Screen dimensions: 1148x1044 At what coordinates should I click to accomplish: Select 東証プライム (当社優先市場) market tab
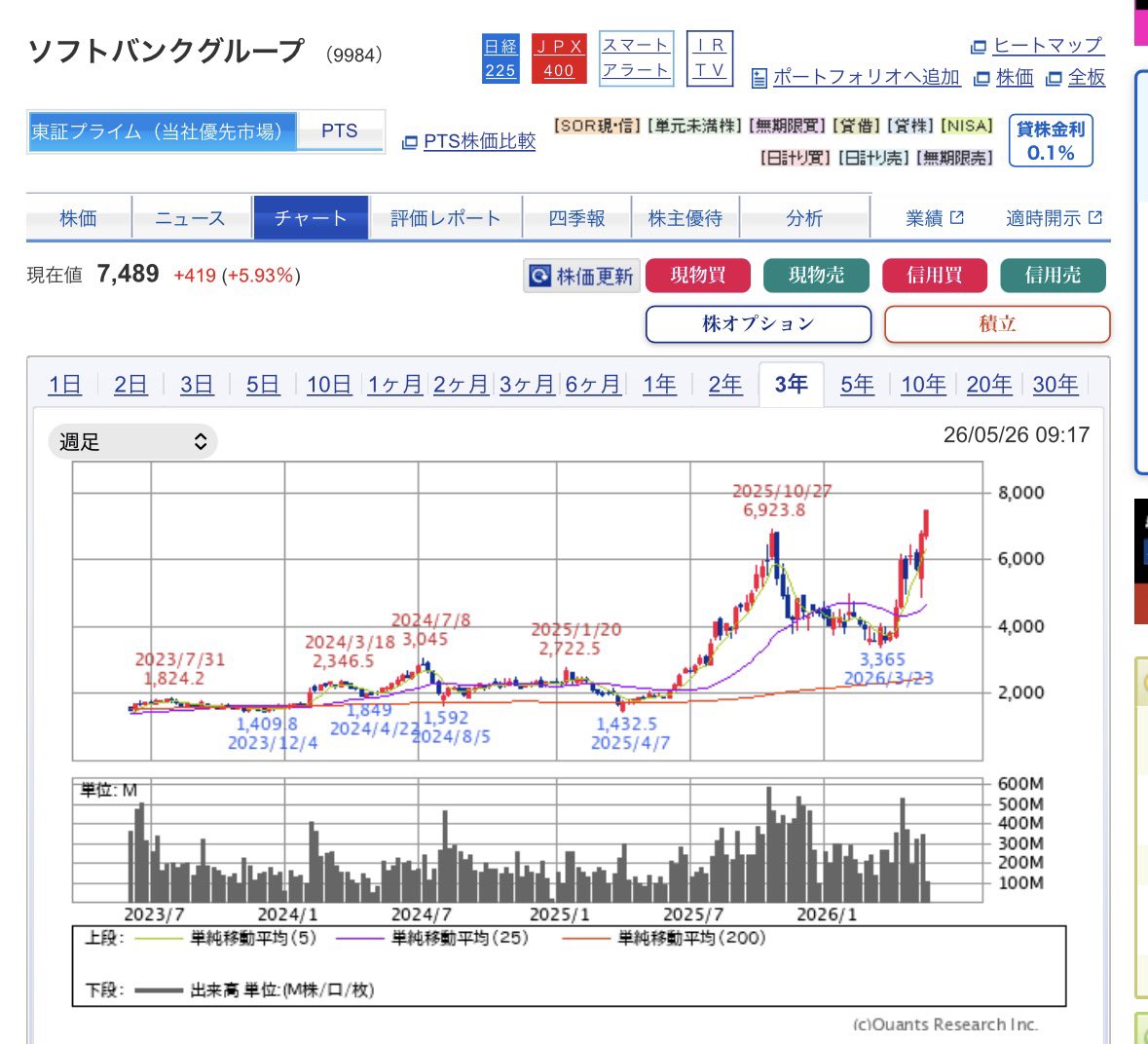point(162,131)
